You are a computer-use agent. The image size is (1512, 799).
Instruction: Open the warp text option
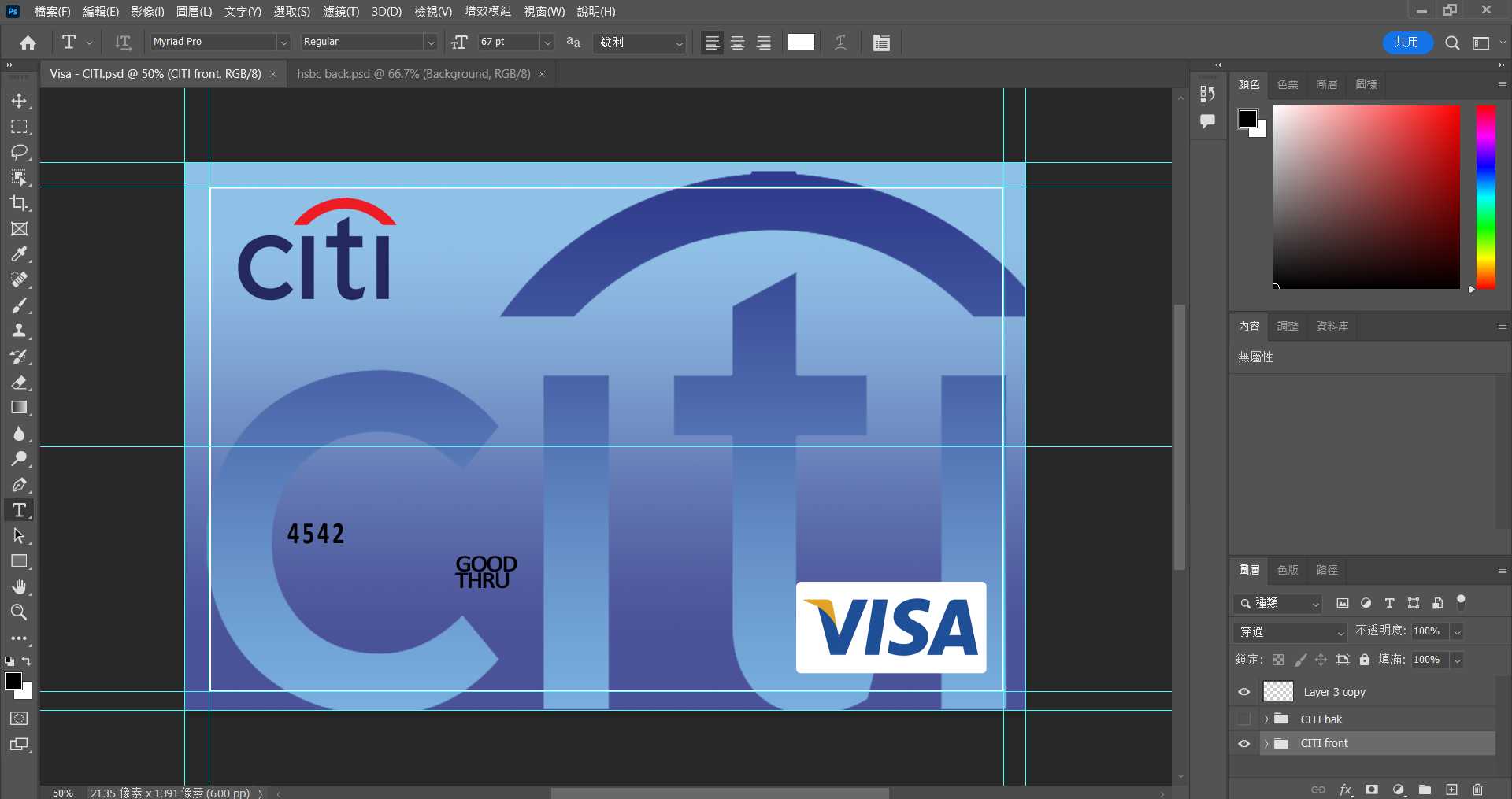(841, 43)
